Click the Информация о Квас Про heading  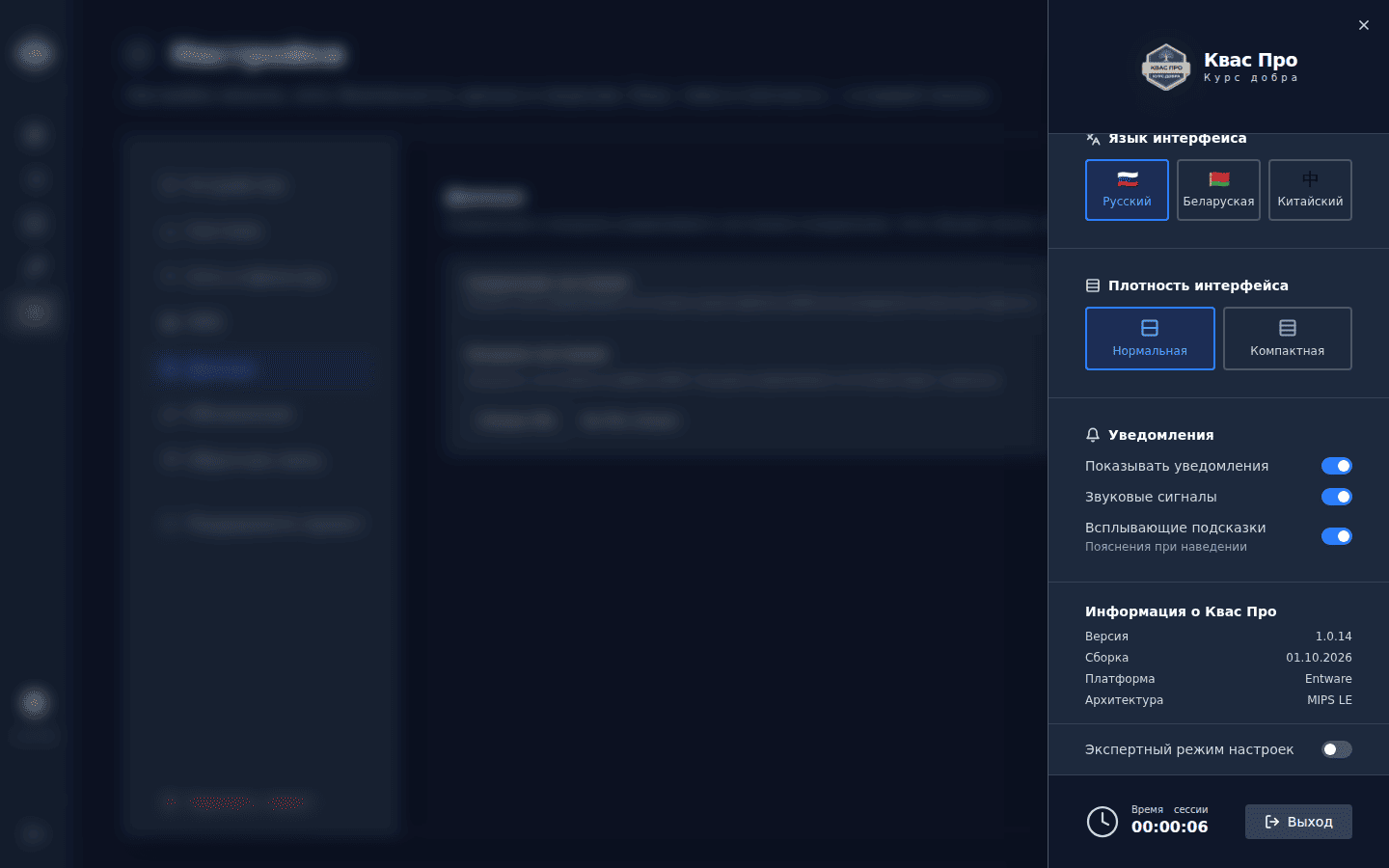(x=1181, y=611)
